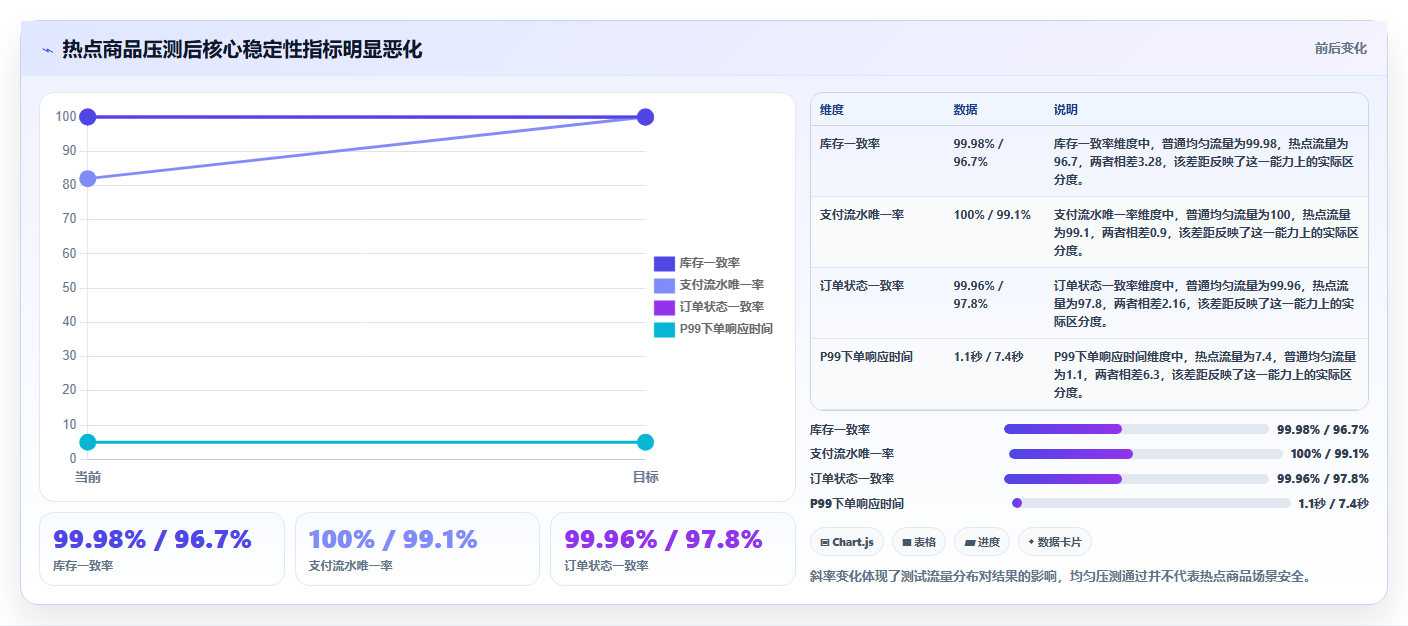Image resolution: width=1408 pixels, height=626 pixels.
Task: Click the 订单状态一致率 progress bar
Action: pos(1136,479)
